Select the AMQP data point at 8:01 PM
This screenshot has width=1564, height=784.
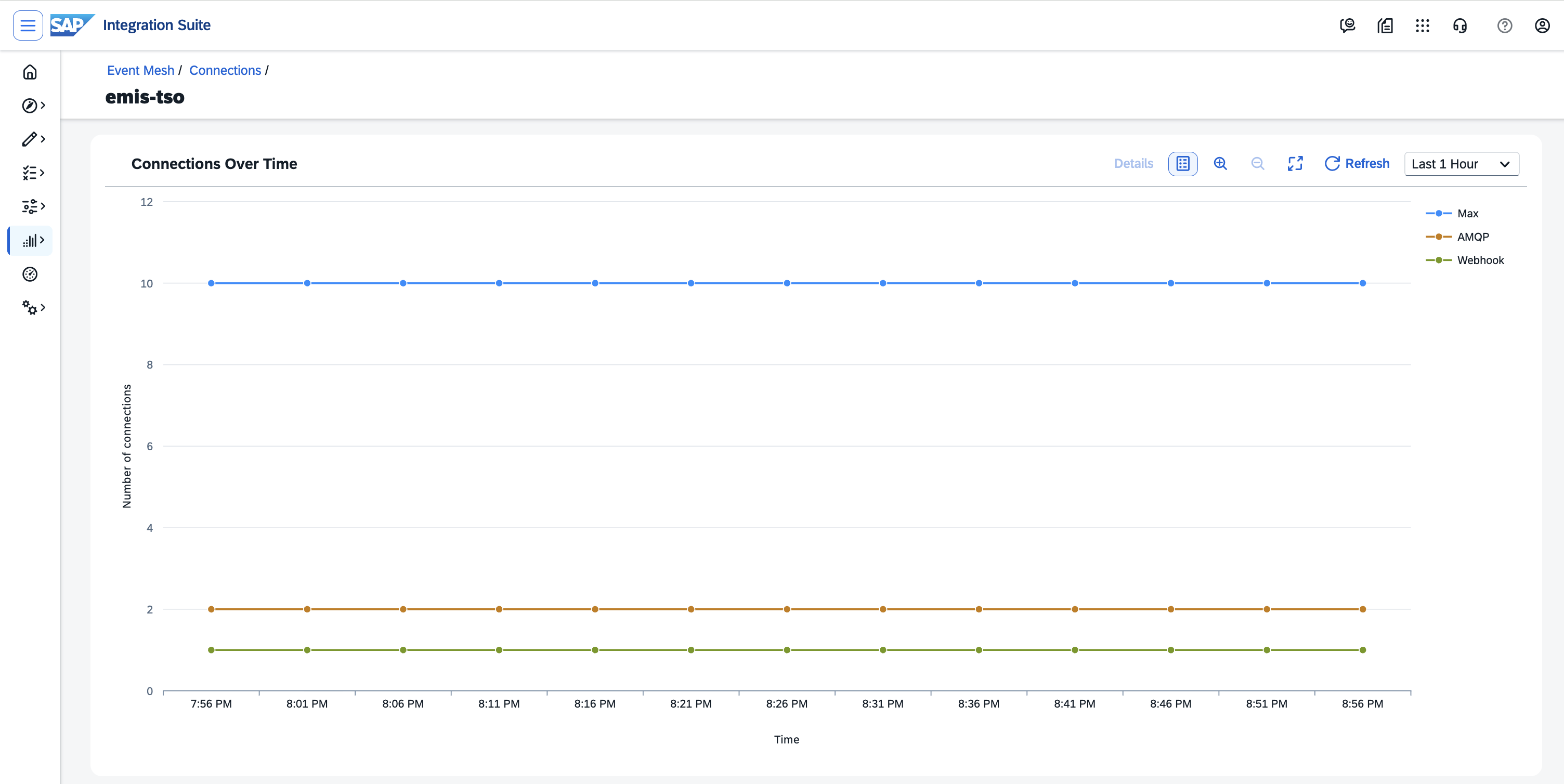point(307,610)
